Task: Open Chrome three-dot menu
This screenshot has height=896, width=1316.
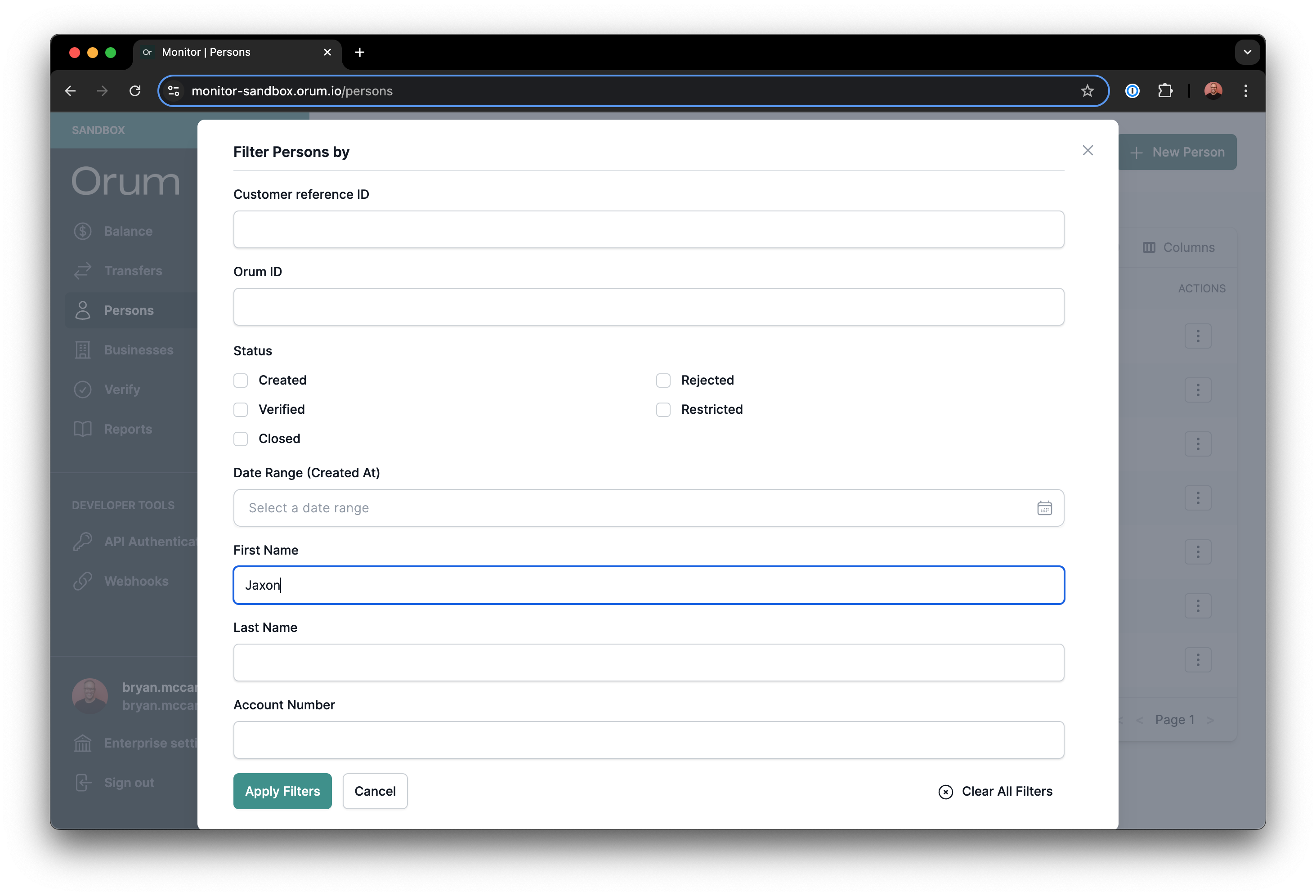Action: click(1245, 90)
